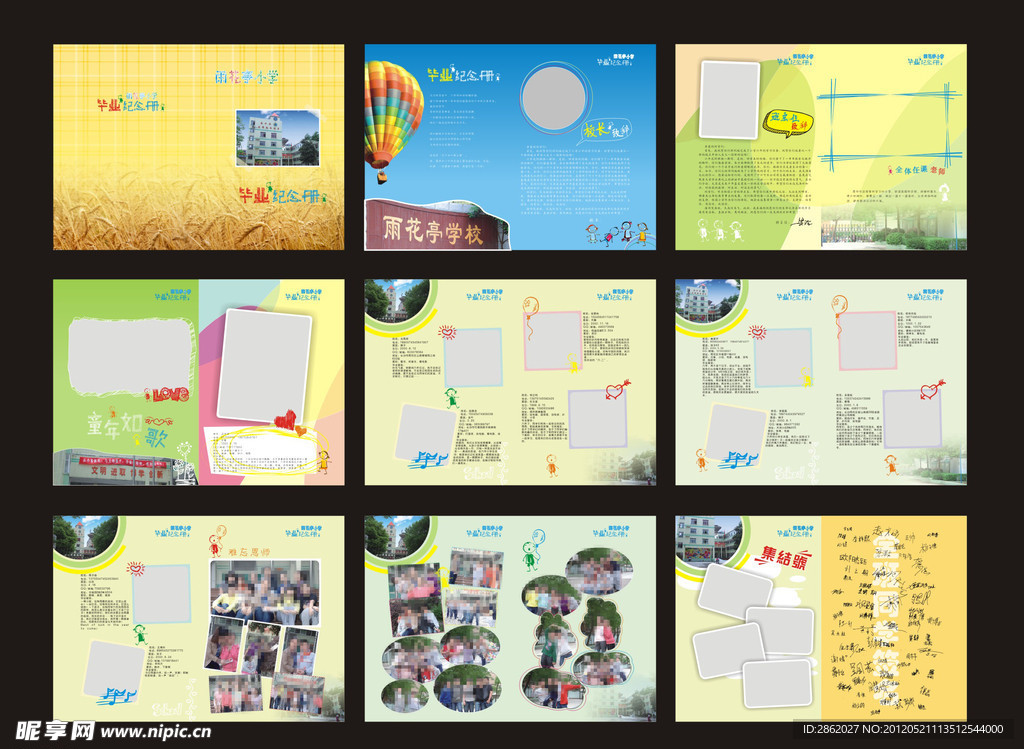Select the red hearts beside tilted frame
This screenshot has height=749, width=1024.
(x=289, y=421)
